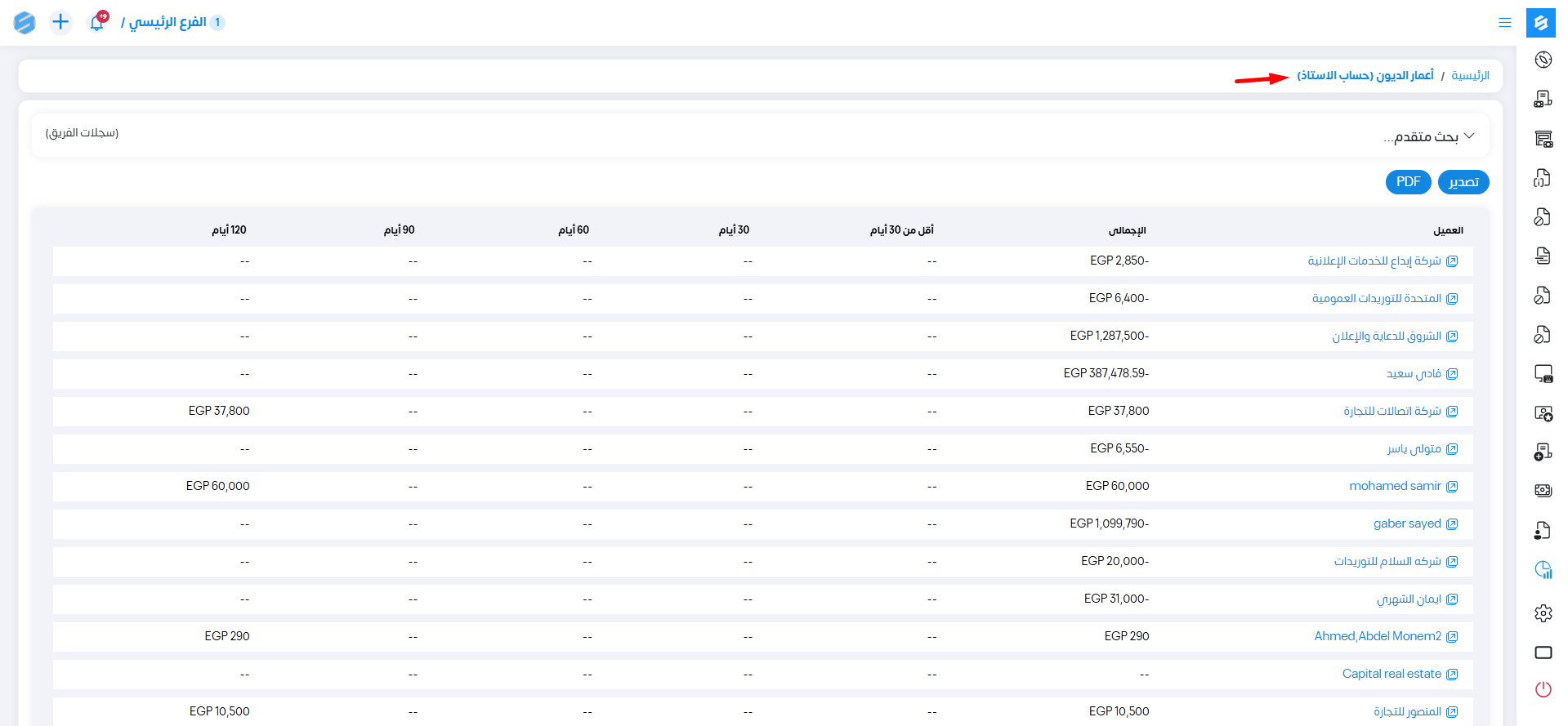The image size is (1568, 726).
Task: Open customer متولى ياسر
Action: click(x=1414, y=449)
